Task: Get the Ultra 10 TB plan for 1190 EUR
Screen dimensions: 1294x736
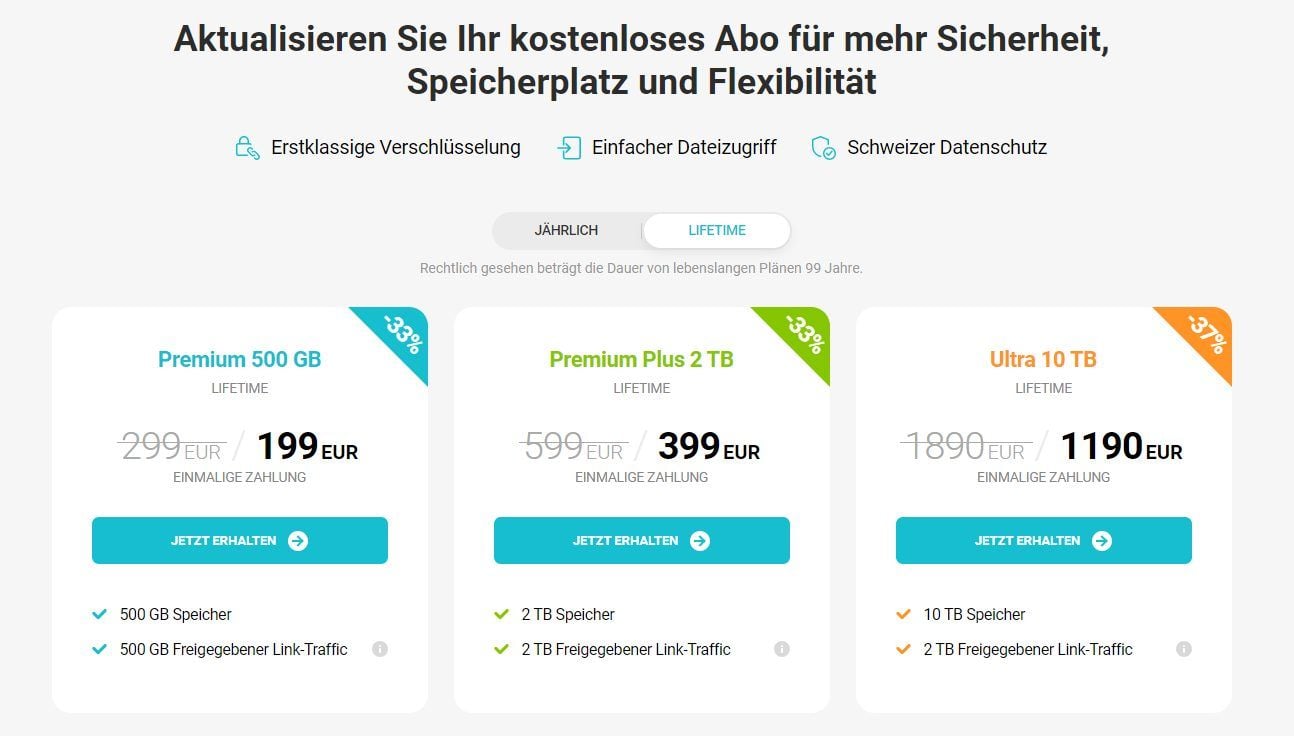Action: click(1044, 540)
